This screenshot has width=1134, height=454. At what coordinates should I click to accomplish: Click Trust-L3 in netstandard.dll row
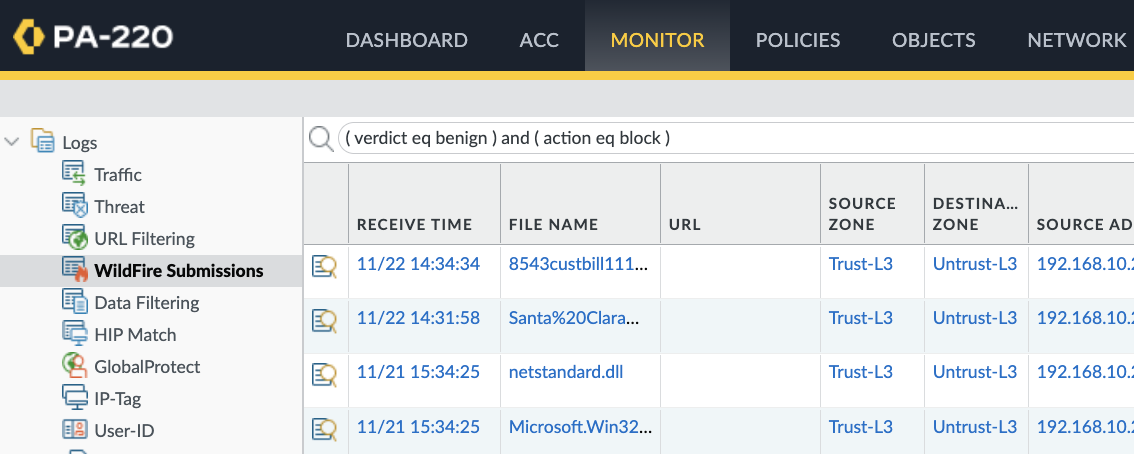(x=861, y=372)
